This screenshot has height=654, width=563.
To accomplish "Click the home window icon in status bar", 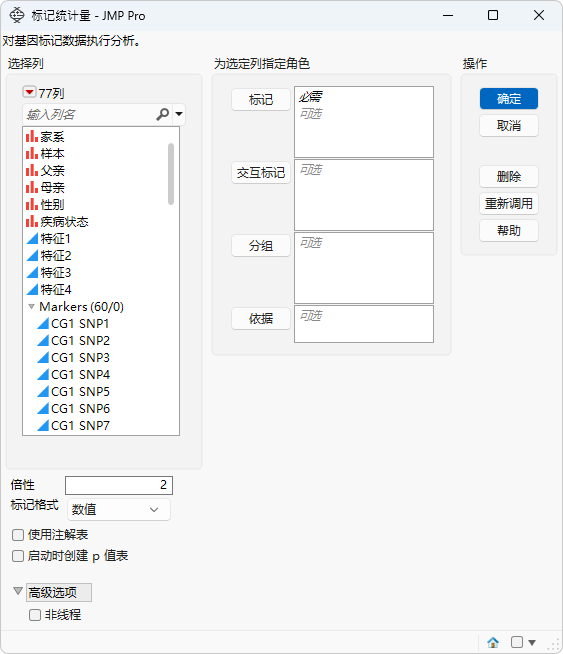I will [493, 642].
